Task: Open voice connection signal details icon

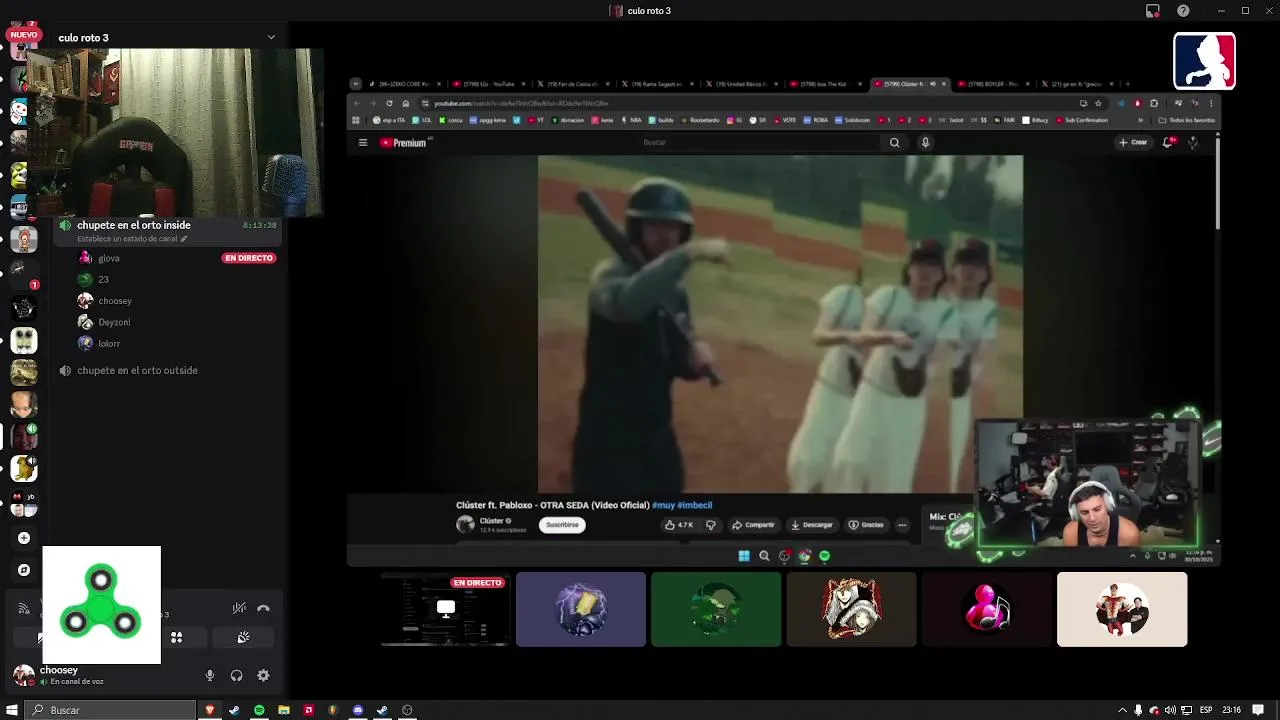Action: coord(24,608)
